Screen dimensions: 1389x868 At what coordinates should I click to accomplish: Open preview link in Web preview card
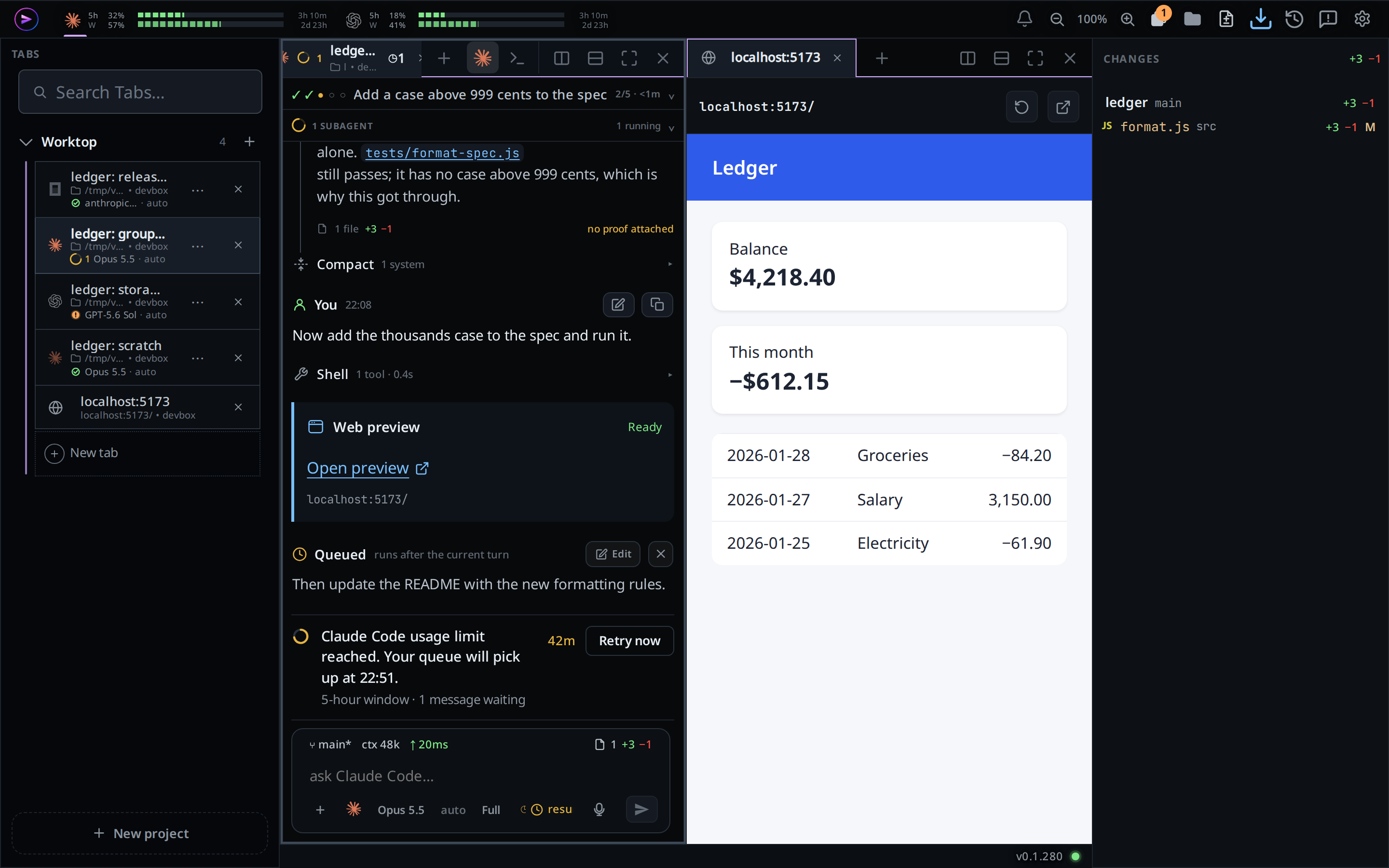[x=368, y=468]
